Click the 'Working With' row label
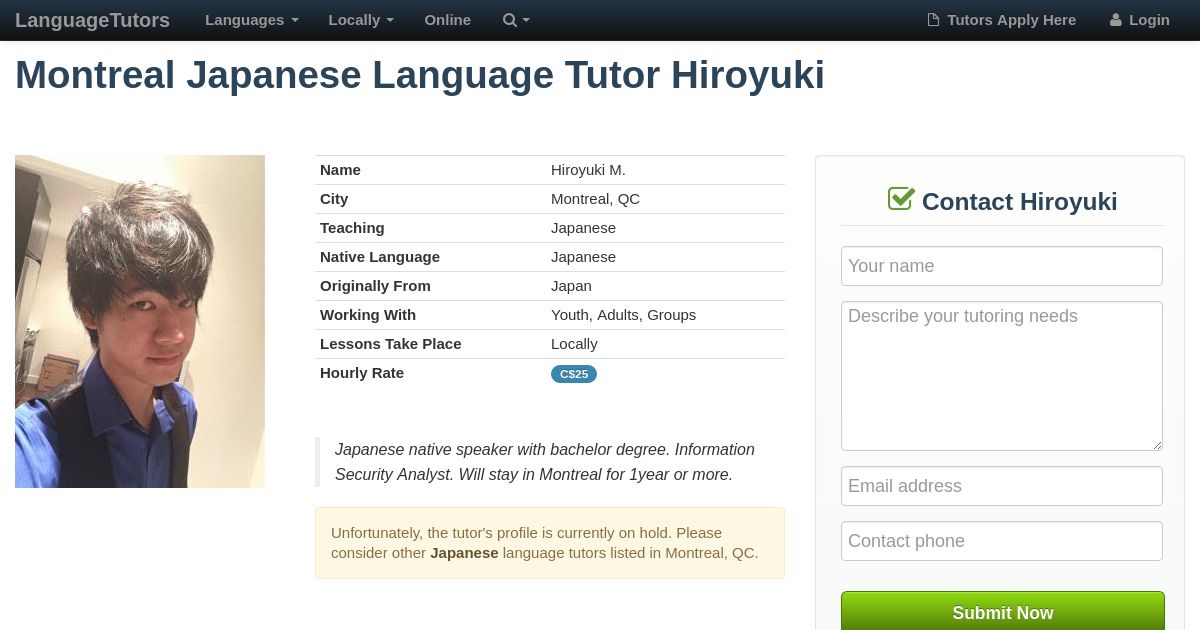This screenshot has height=630, width=1200. tap(368, 315)
